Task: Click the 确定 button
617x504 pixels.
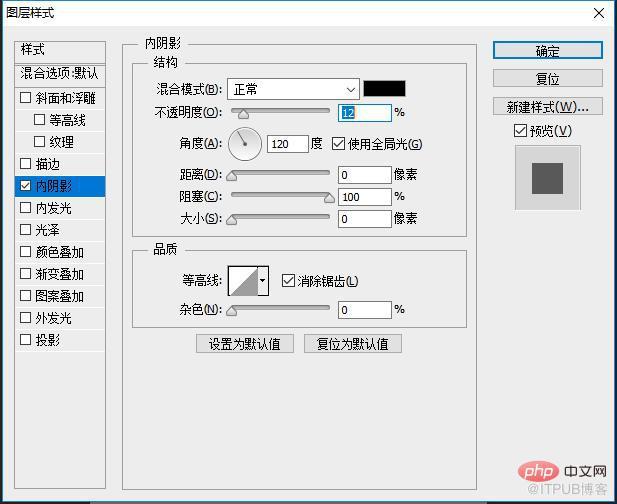Action: [x=548, y=50]
